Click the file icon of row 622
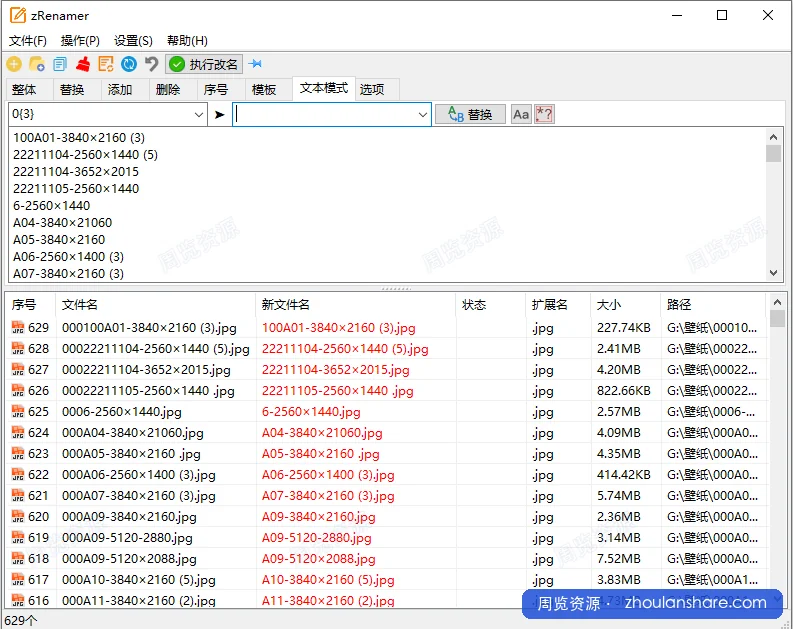The width and height of the screenshot is (793, 629). click(x=18, y=475)
